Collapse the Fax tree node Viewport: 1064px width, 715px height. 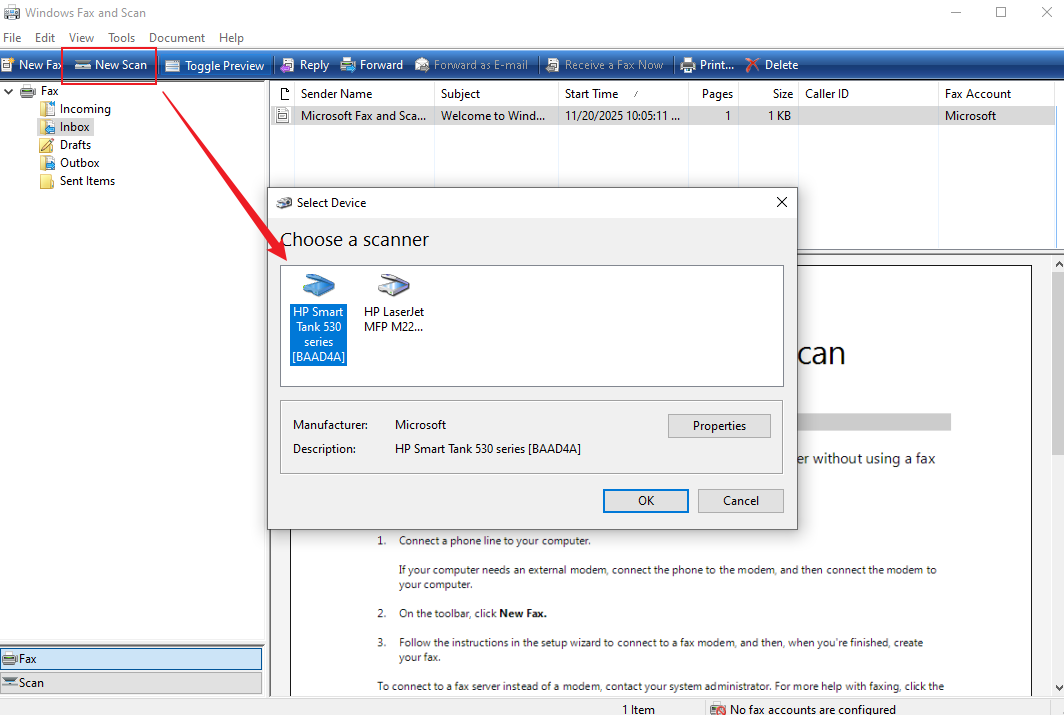tap(8, 90)
